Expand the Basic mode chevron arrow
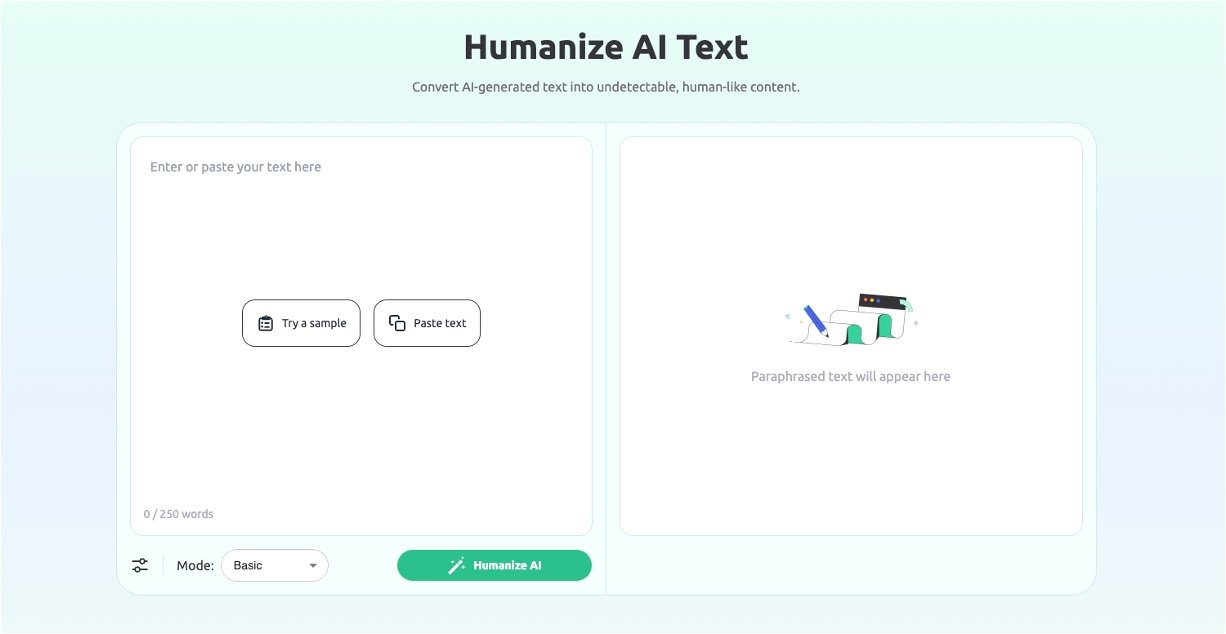The width and height of the screenshot is (1226, 634). point(312,565)
